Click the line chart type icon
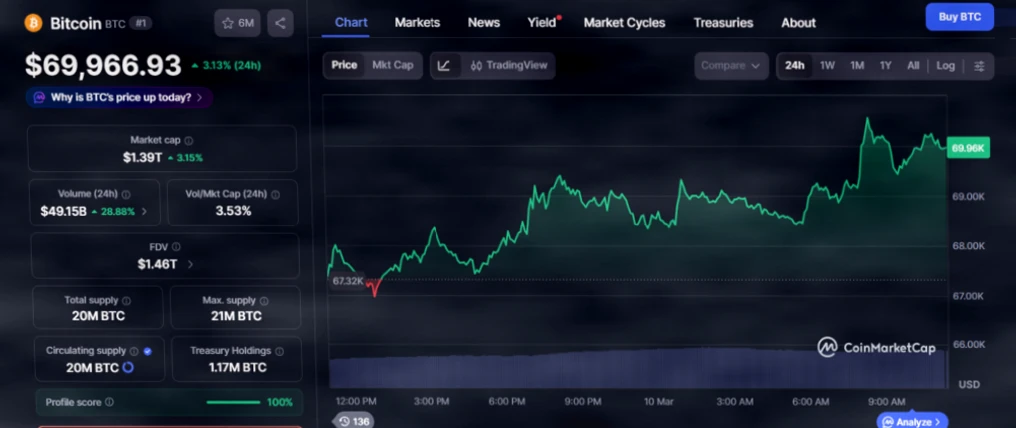1016x428 pixels. [x=444, y=65]
